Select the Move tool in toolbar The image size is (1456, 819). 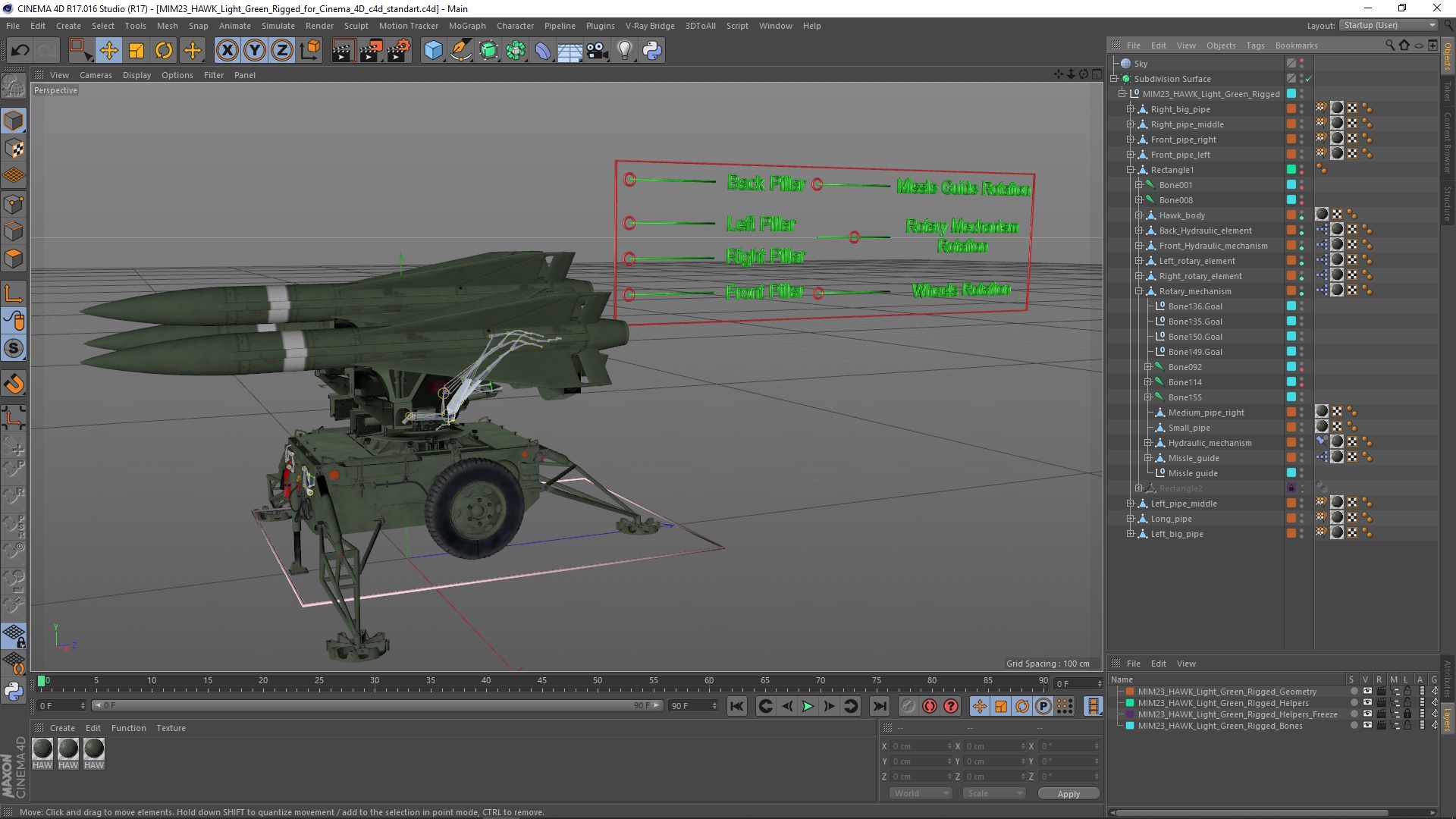pyautogui.click(x=109, y=49)
